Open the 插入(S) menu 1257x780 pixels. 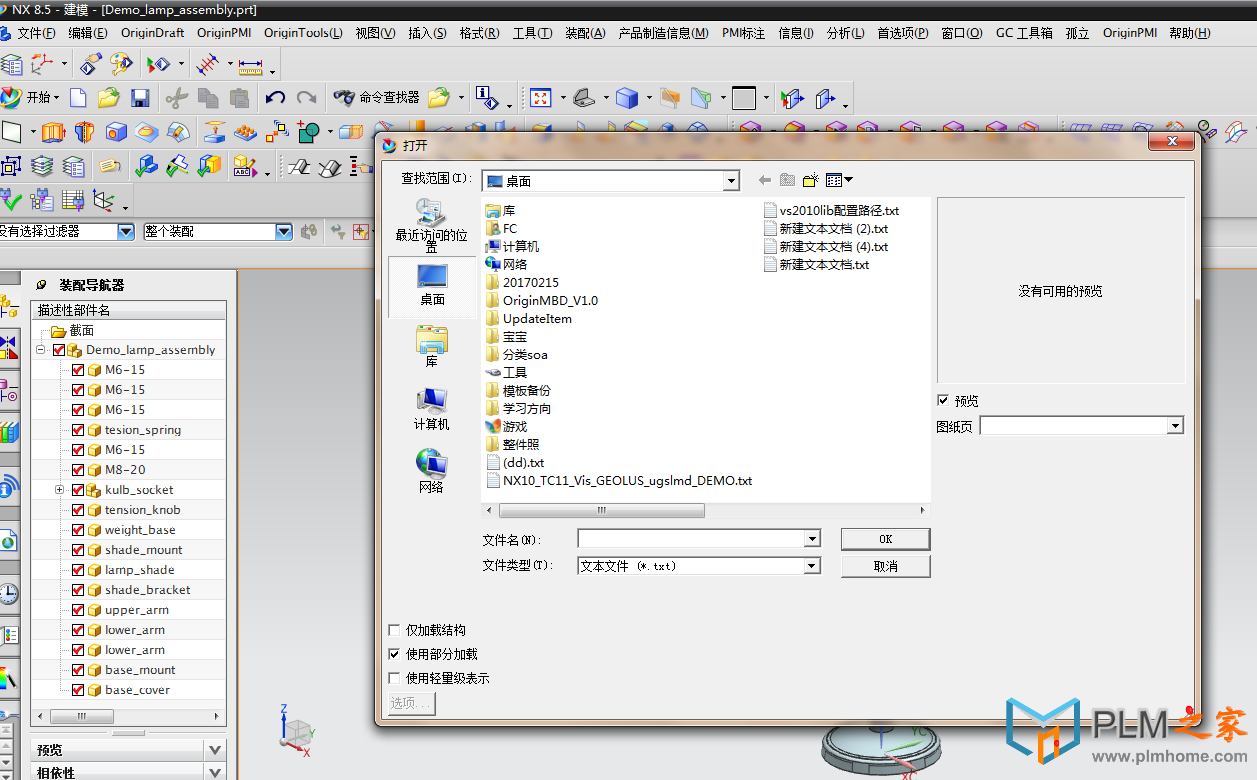[x=427, y=33]
